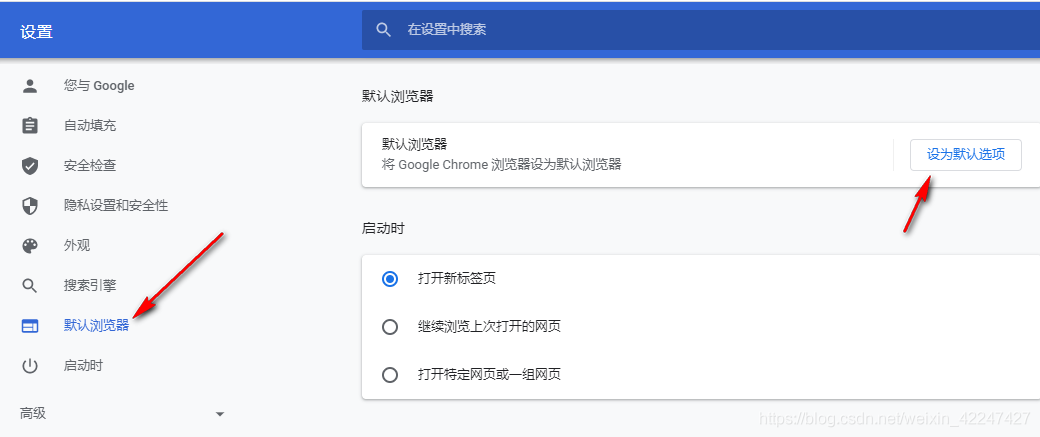
Task: Click the shield check icon for 安全检查
Action: coord(30,166)
